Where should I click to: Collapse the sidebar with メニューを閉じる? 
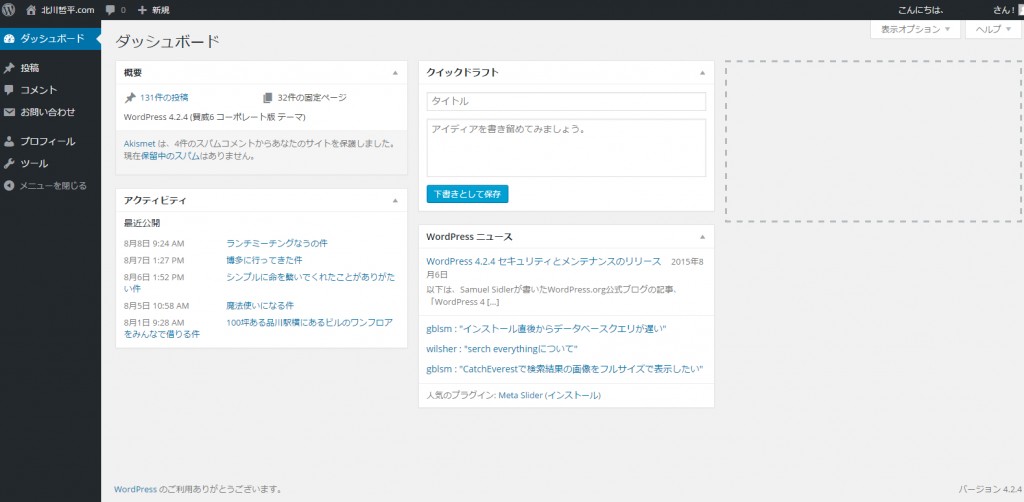(x=52, y=185)
